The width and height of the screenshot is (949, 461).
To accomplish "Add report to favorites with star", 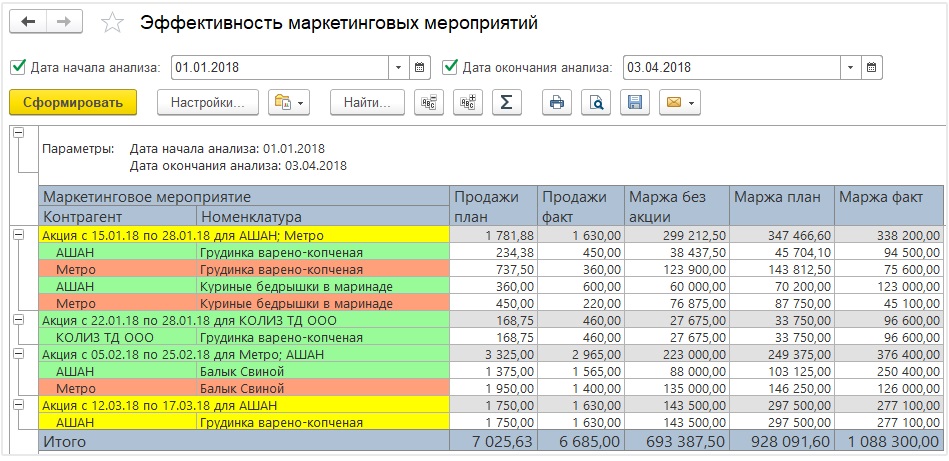I will (114, 23).
